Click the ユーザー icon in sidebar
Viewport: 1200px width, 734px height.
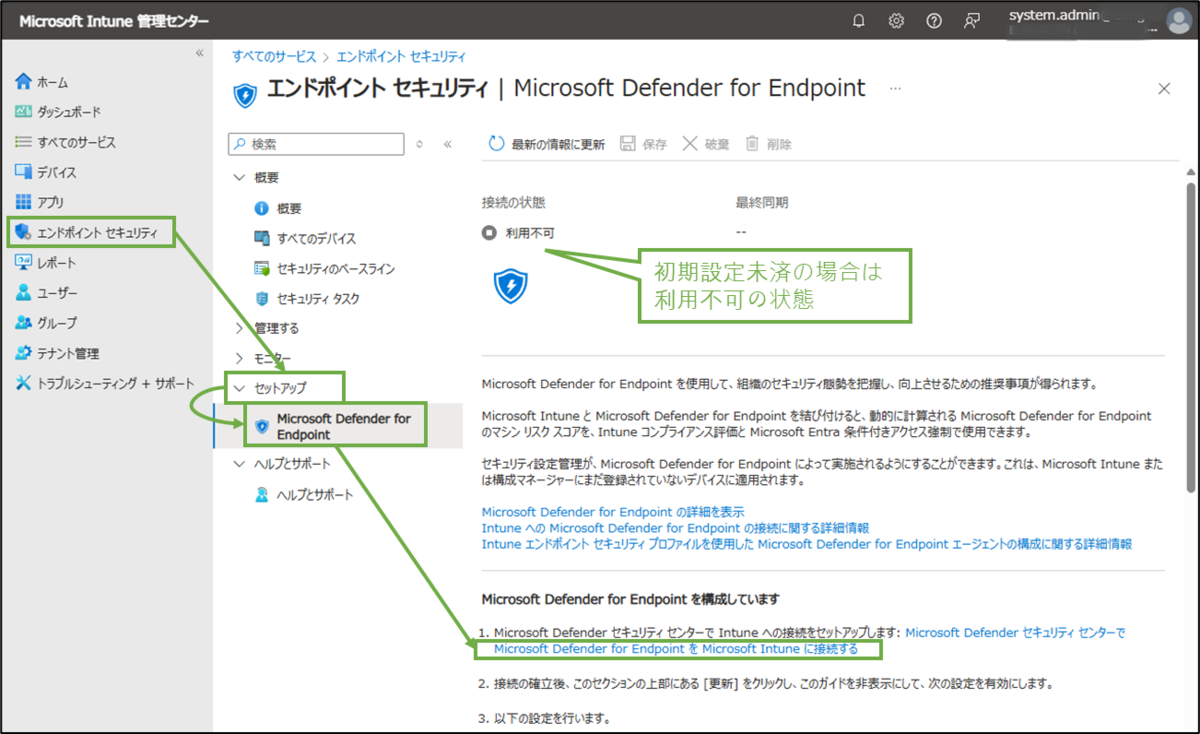23,292
